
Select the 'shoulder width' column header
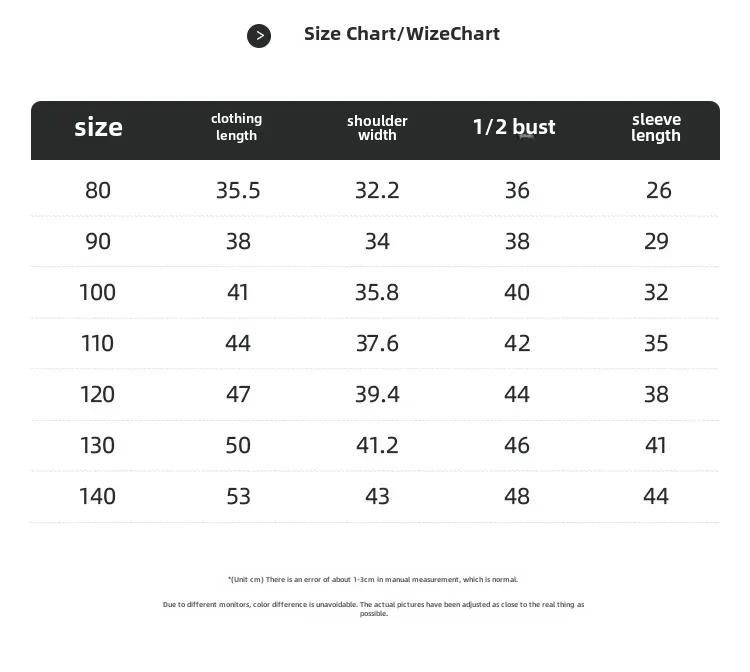tap(377, 128)
